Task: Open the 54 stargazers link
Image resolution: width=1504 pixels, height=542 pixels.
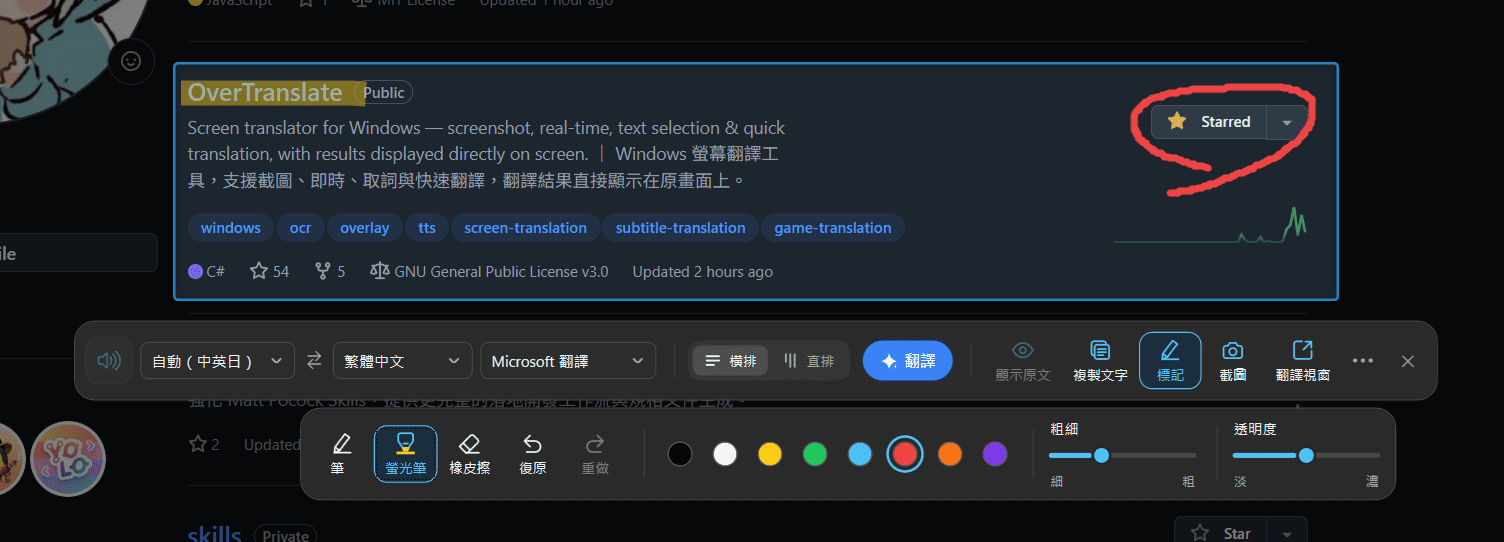Action: (x=270, y=272)
